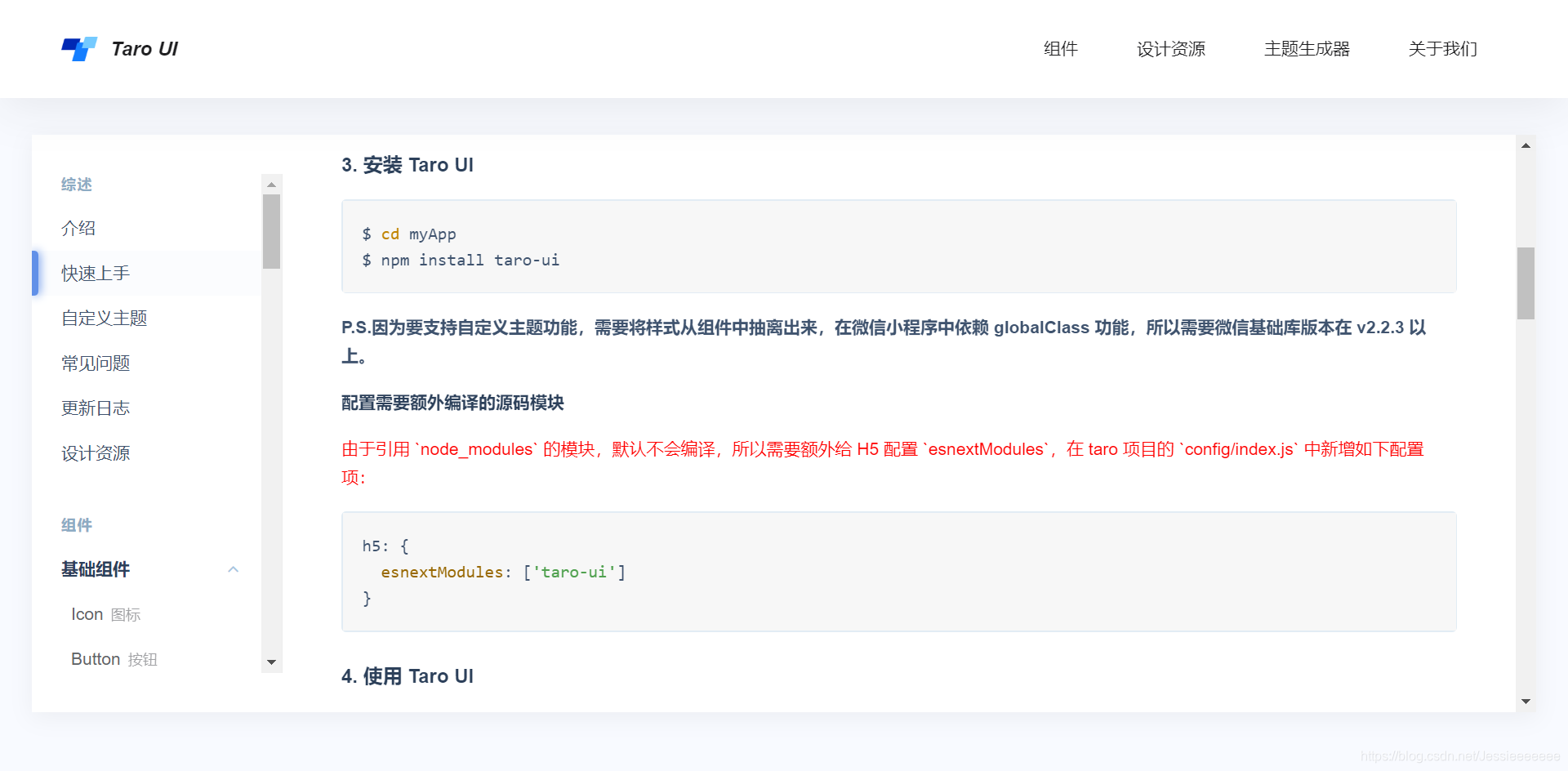Screen dimensions: 1568x771
Task: Click the 'cd myApp' command line
Action: click(x=409, y=234)
